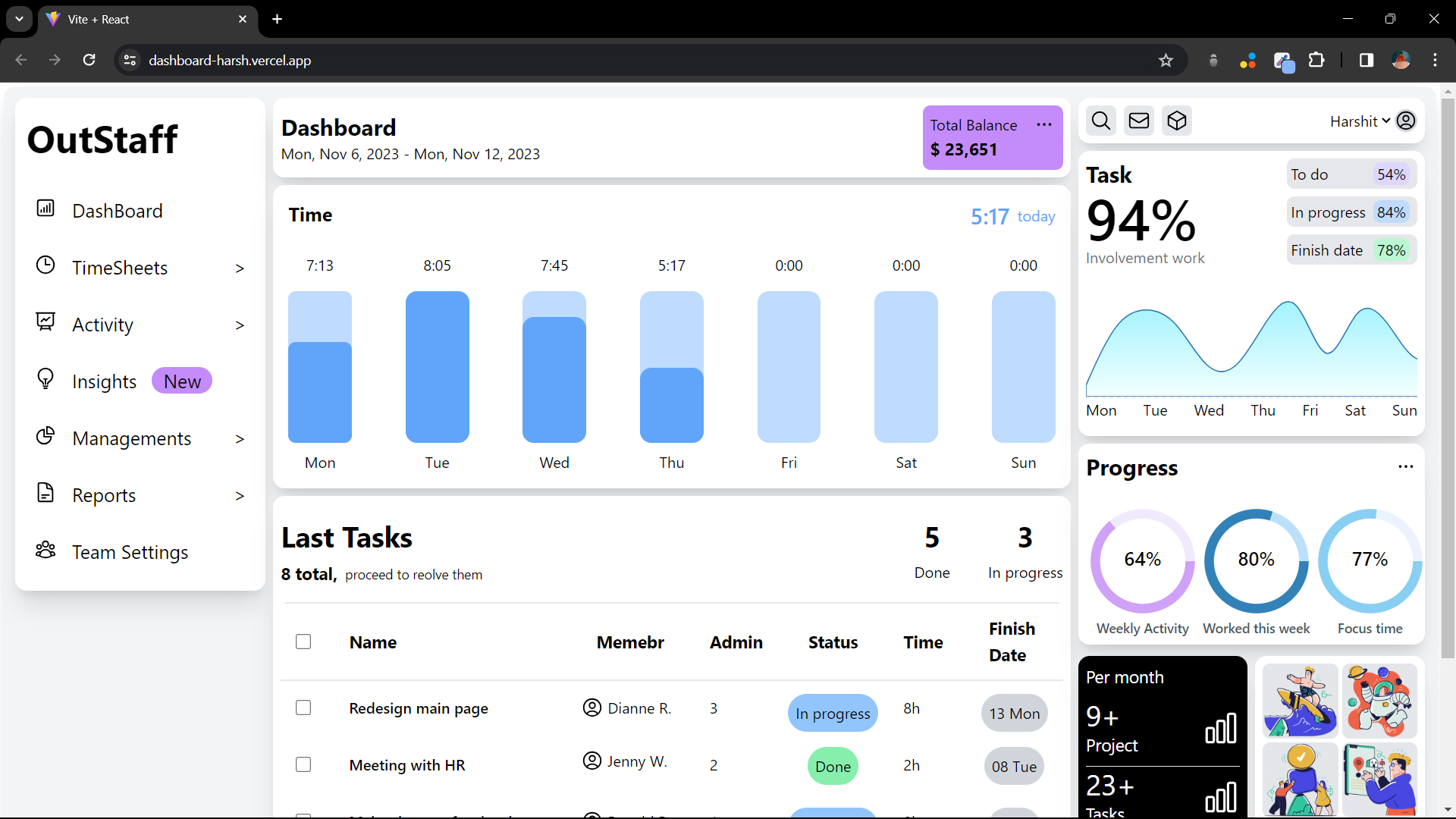
Task: Click the Team Settings people icon
Action: [x=45, y=550]
